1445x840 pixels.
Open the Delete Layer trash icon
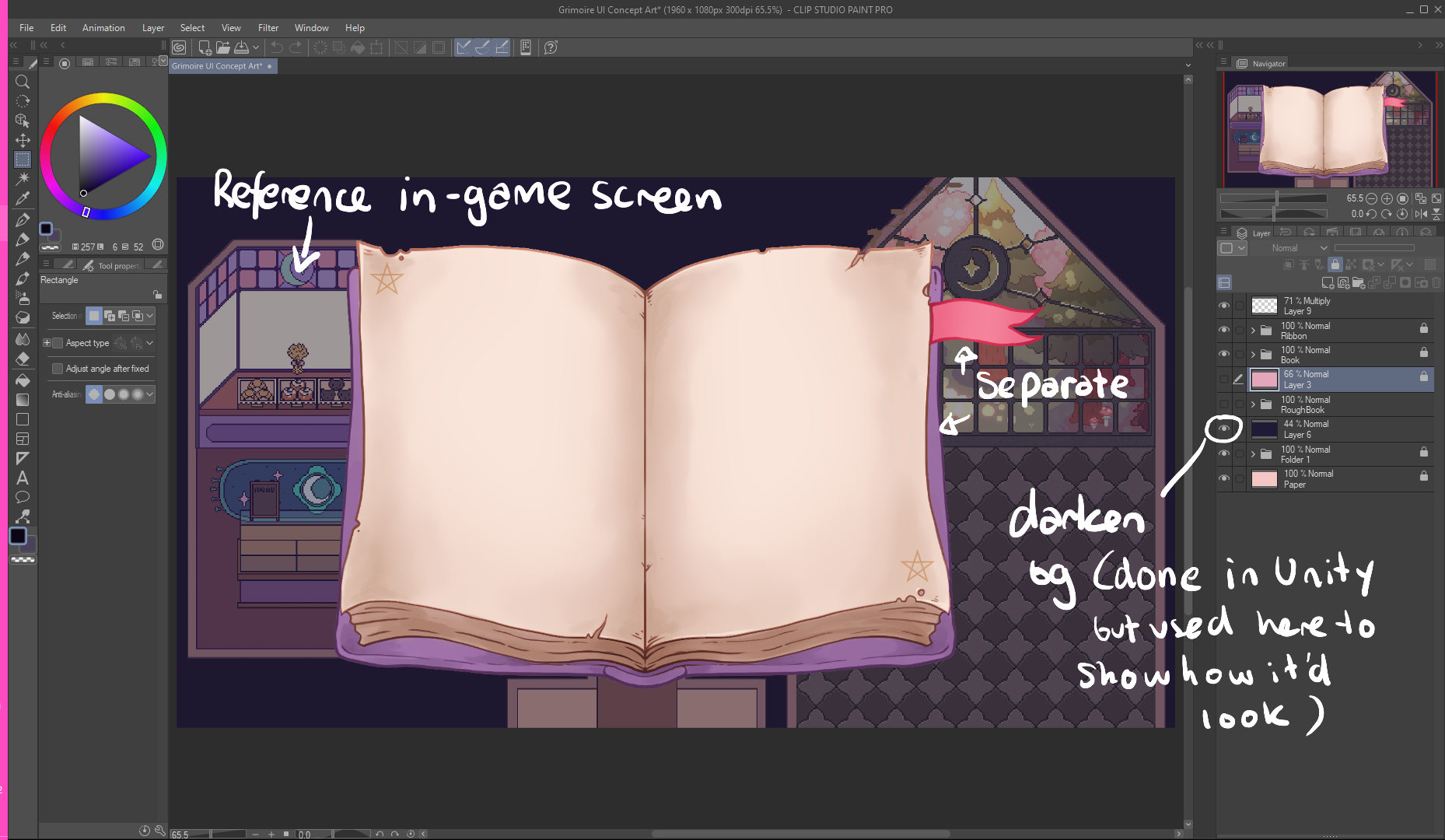pos(1436,282)
